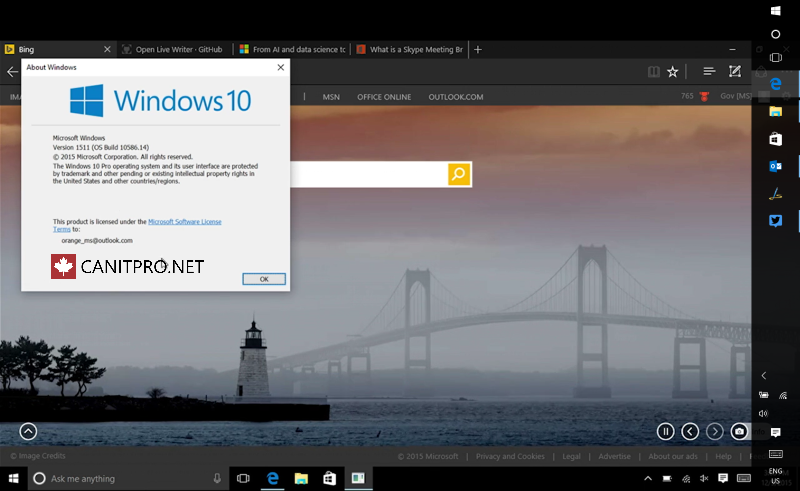Screen dimensions: 800x491
Task: Click the Start button on bottom taskbar
Action: click(x=14, y=478)
